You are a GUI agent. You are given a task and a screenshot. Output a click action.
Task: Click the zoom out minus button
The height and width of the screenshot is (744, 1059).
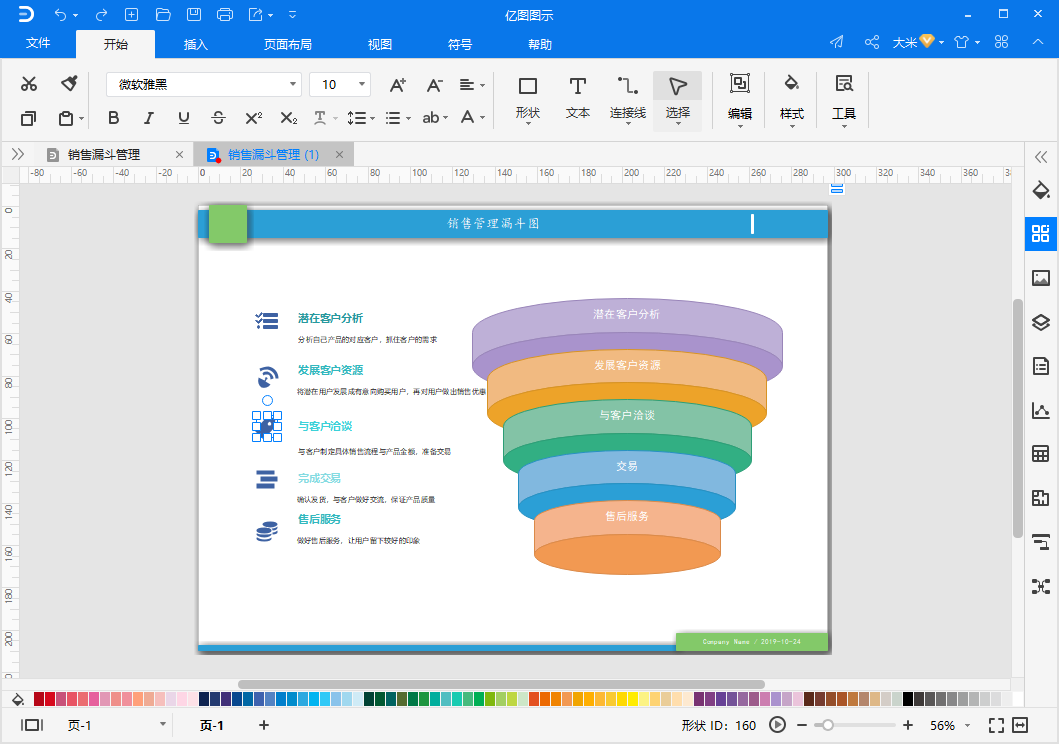(802, 725)
